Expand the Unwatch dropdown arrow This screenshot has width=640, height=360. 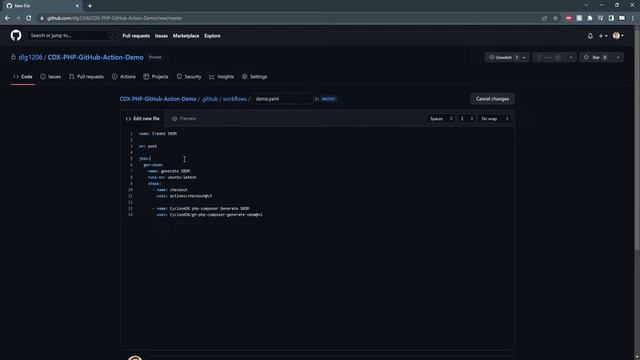click(x=524, y=58)
